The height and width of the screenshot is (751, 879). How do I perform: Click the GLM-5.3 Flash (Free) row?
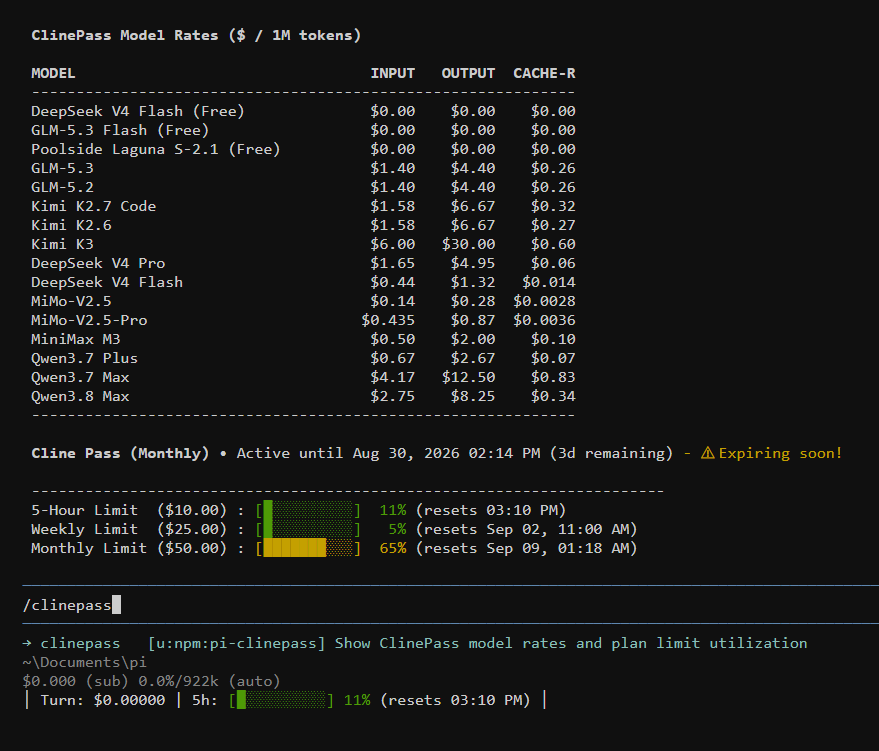pos(303,131)
